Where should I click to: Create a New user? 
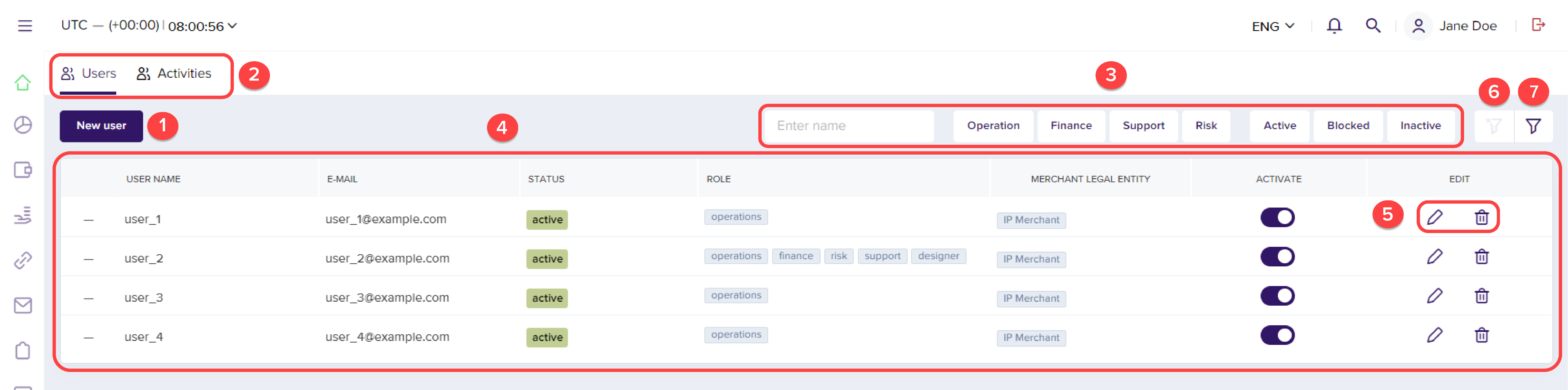click(101, 126)
